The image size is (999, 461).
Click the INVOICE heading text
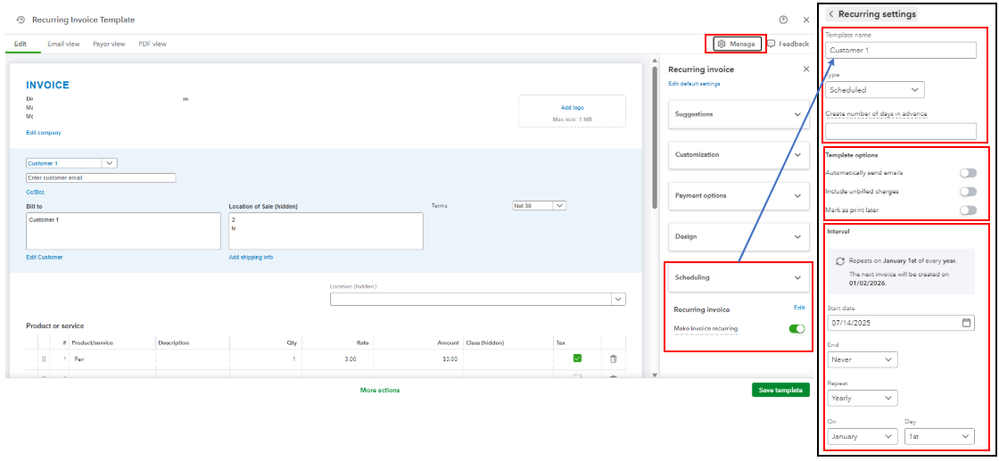click(x=48, y=85)
